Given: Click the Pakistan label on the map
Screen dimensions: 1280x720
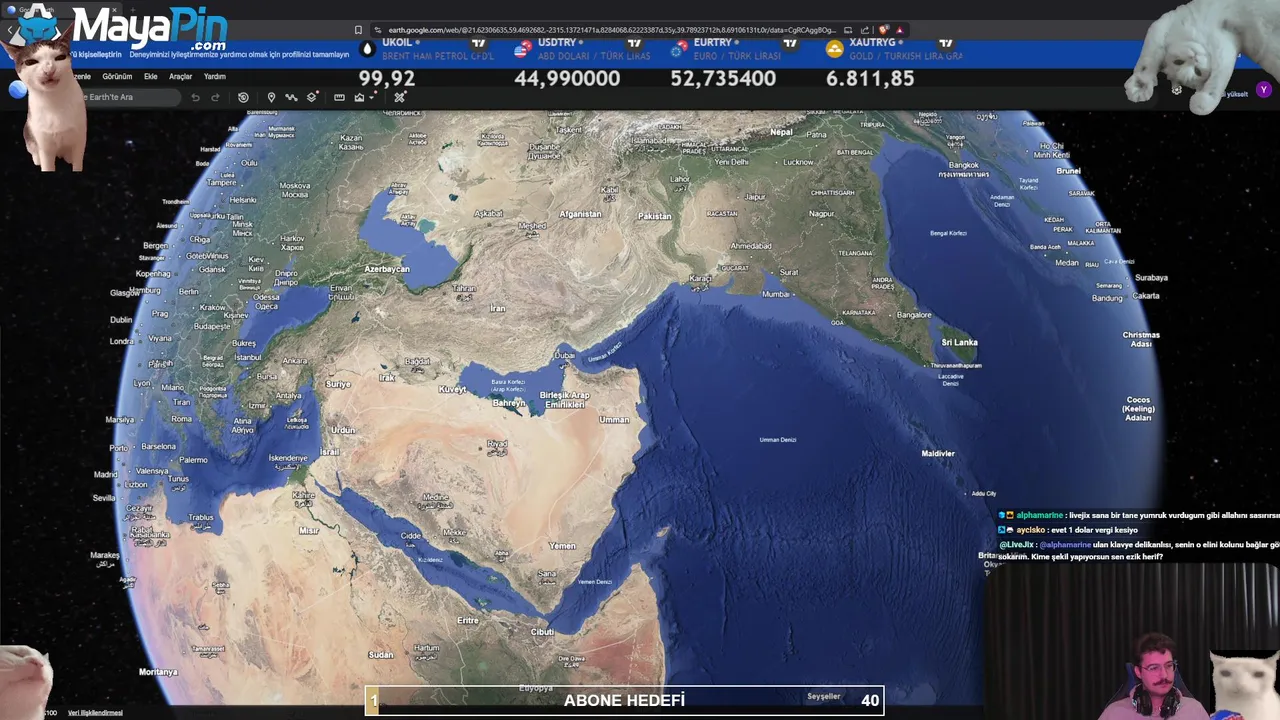Looking at the screenshot, I should click(655, 216).
